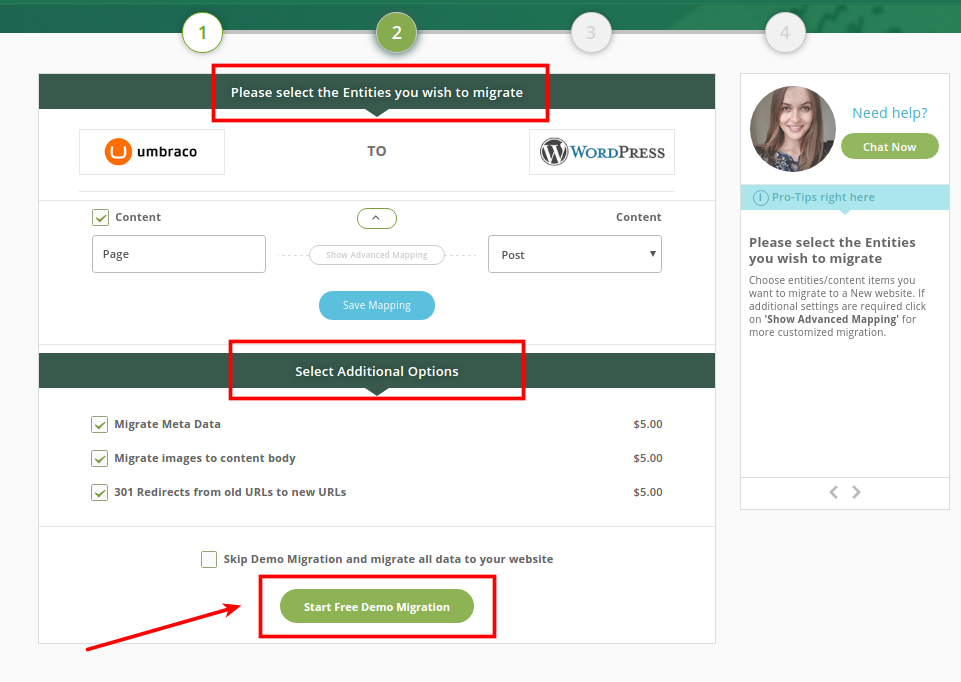
Task: Click the $5.00 price for 301 Redirects
Action: [648, 492]
